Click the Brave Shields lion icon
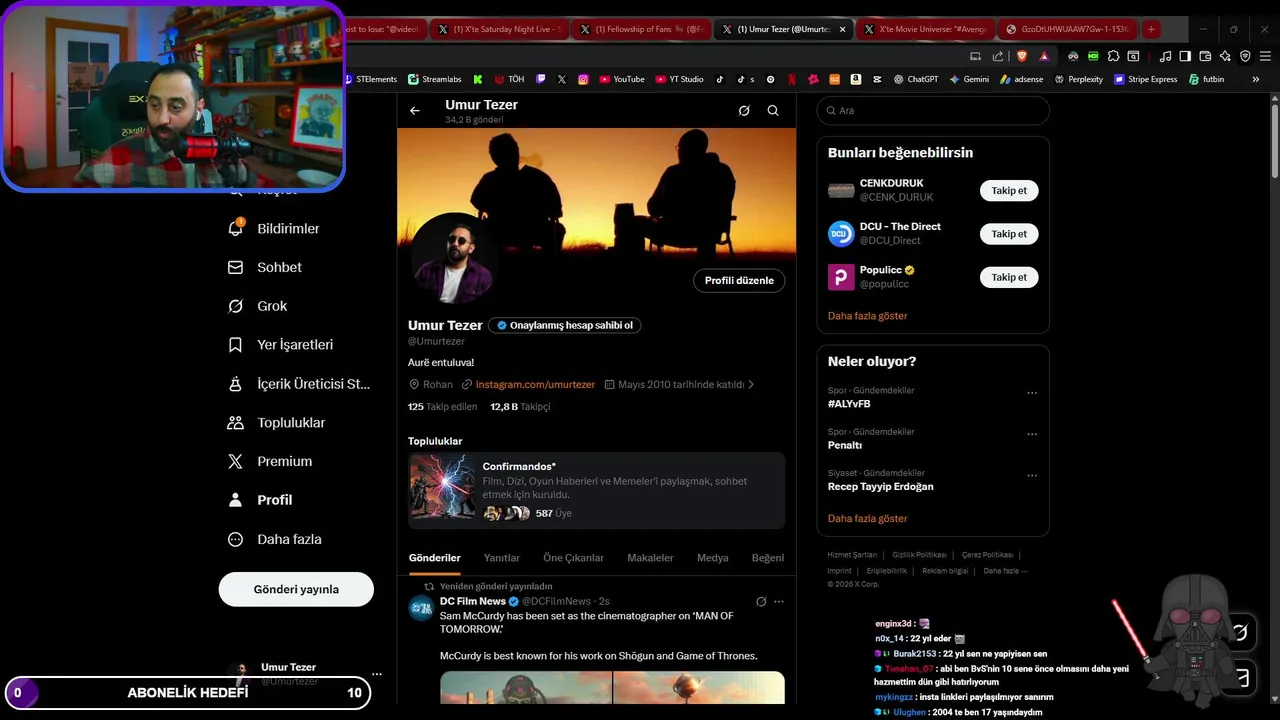The width and height of the screenshot is (1280, 720). point(1022,56)
